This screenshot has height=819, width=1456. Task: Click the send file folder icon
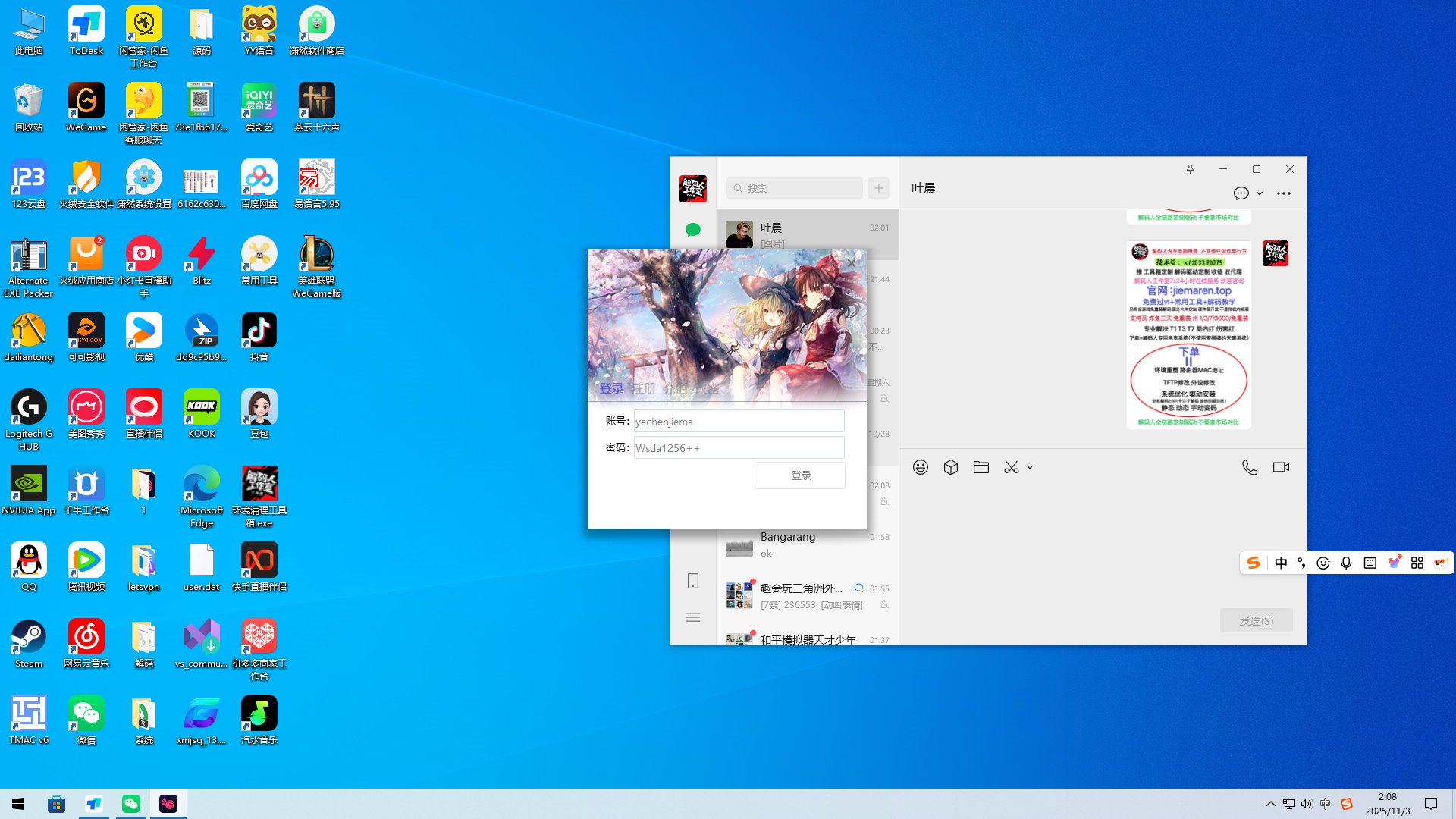tap(981, 467)
